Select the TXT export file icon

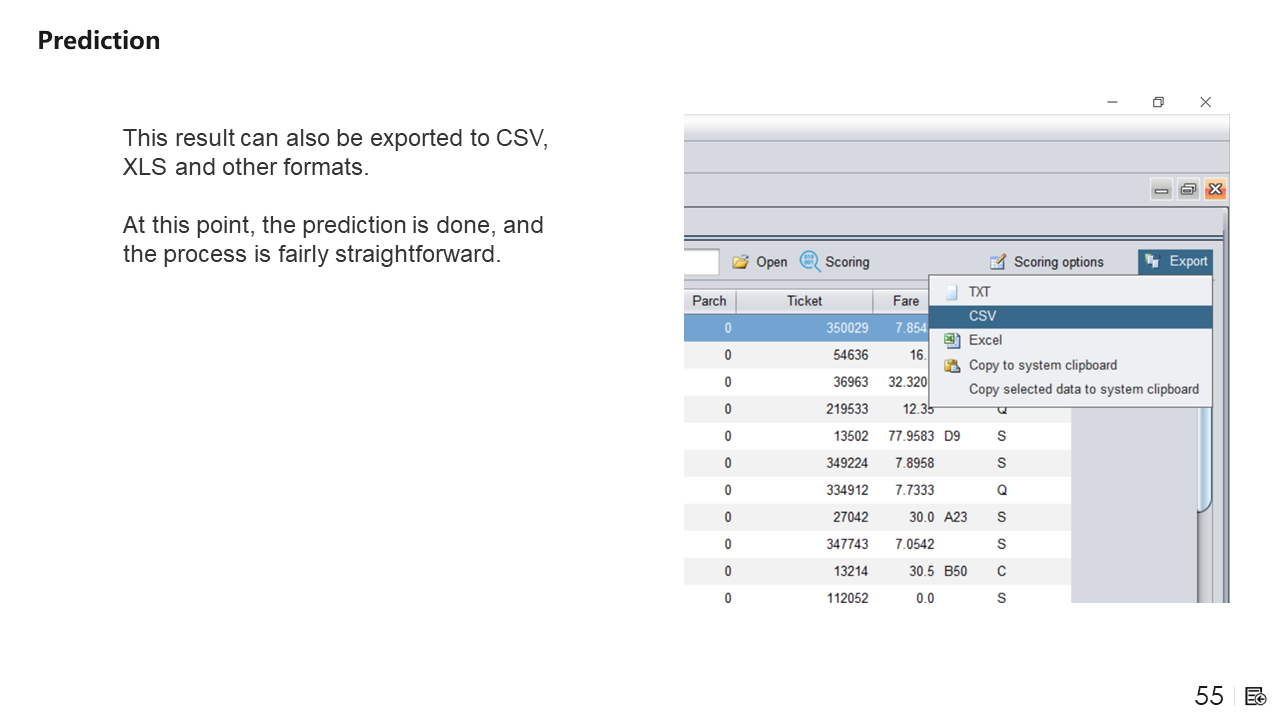(x=951, y=292)
